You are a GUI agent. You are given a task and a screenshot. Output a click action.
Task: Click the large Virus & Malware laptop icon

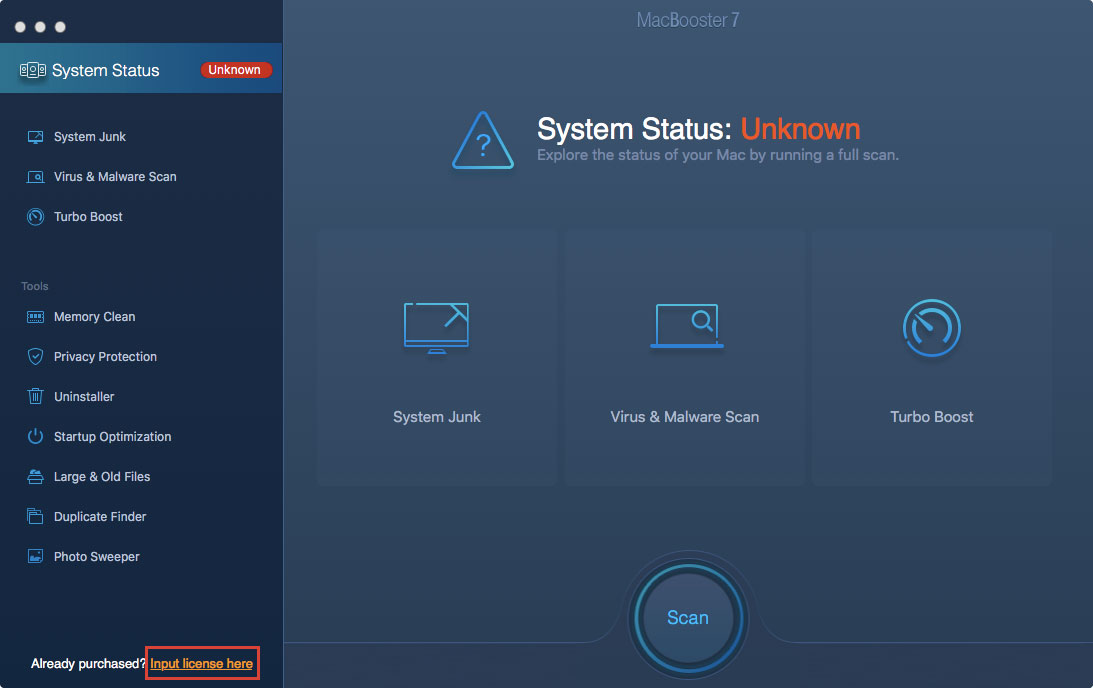(687, 326)
